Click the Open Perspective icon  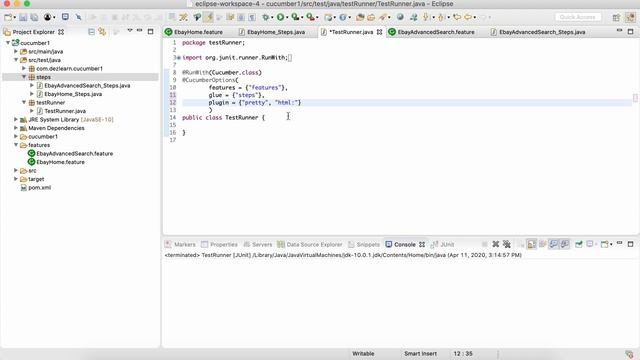(616, 17)
